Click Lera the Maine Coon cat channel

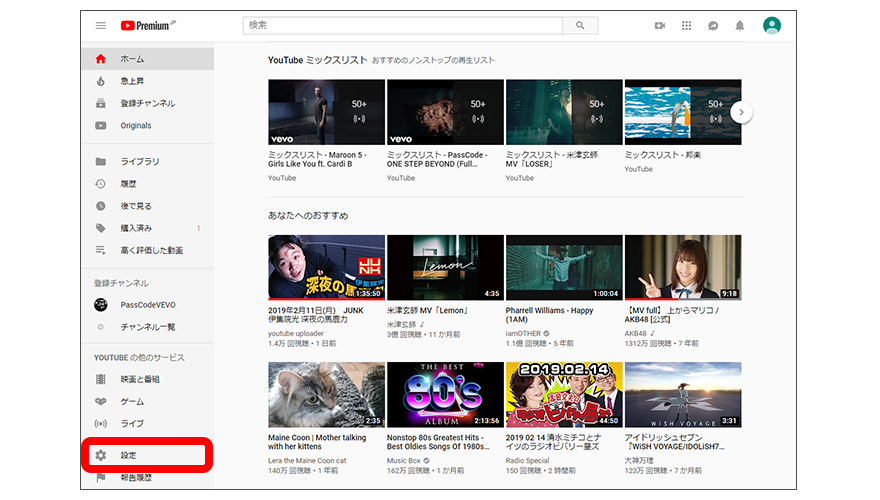tap(307, 461)
